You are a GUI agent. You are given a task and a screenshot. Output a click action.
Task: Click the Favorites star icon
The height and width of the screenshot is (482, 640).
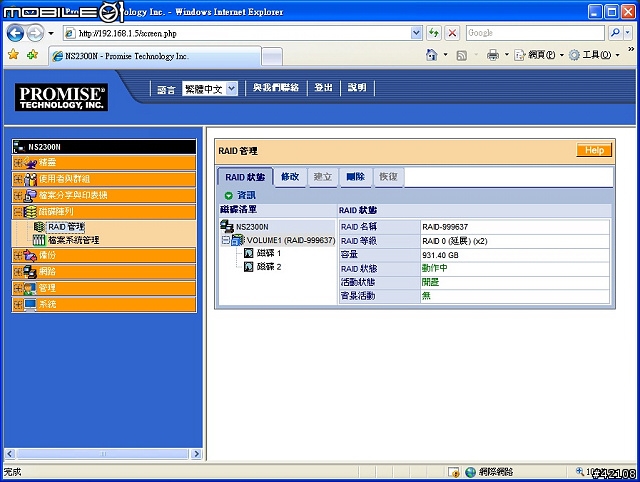click(x=13, y=54)
